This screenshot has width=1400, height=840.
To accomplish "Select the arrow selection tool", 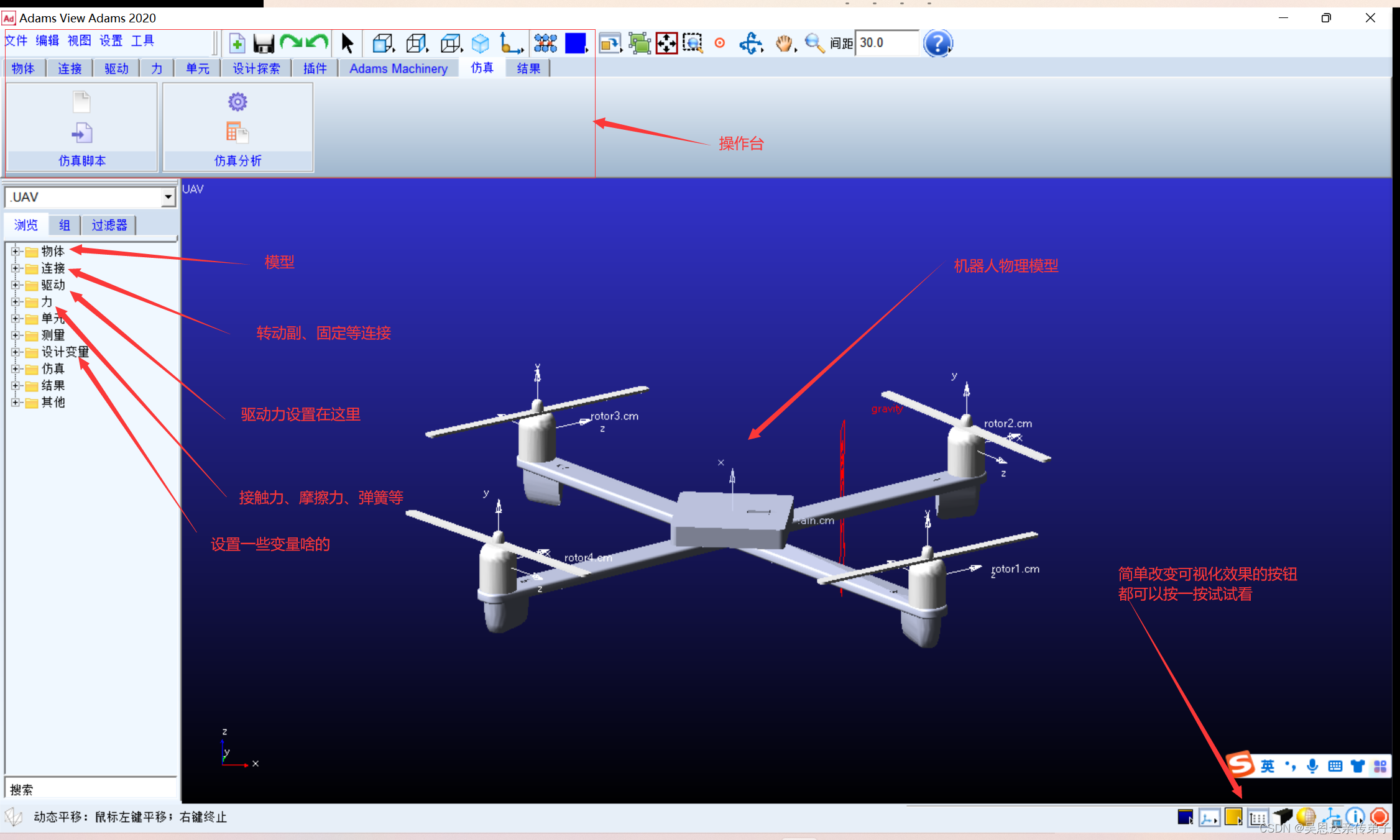I will pos(348,43).
